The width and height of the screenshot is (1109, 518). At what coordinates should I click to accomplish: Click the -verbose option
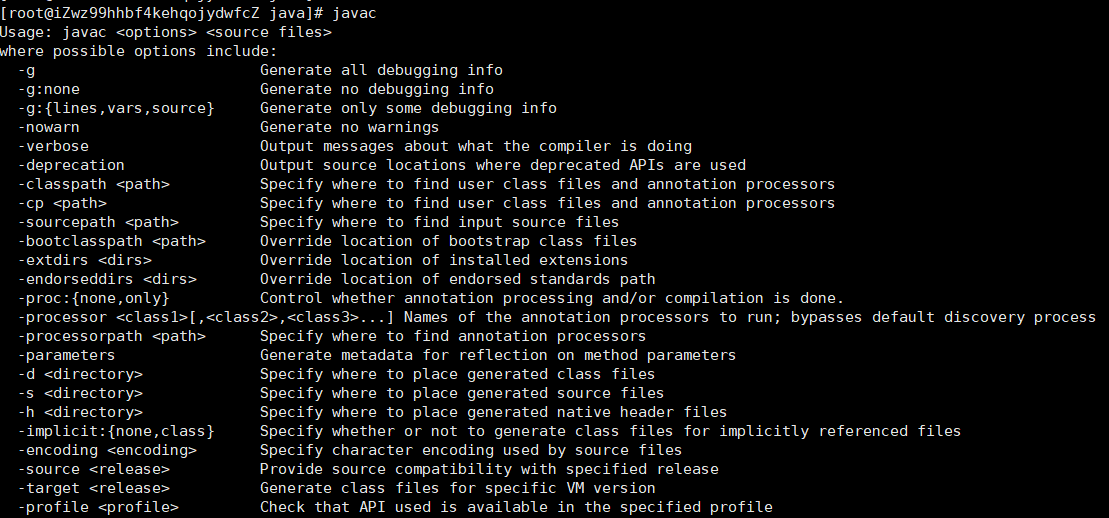point(53,146)
